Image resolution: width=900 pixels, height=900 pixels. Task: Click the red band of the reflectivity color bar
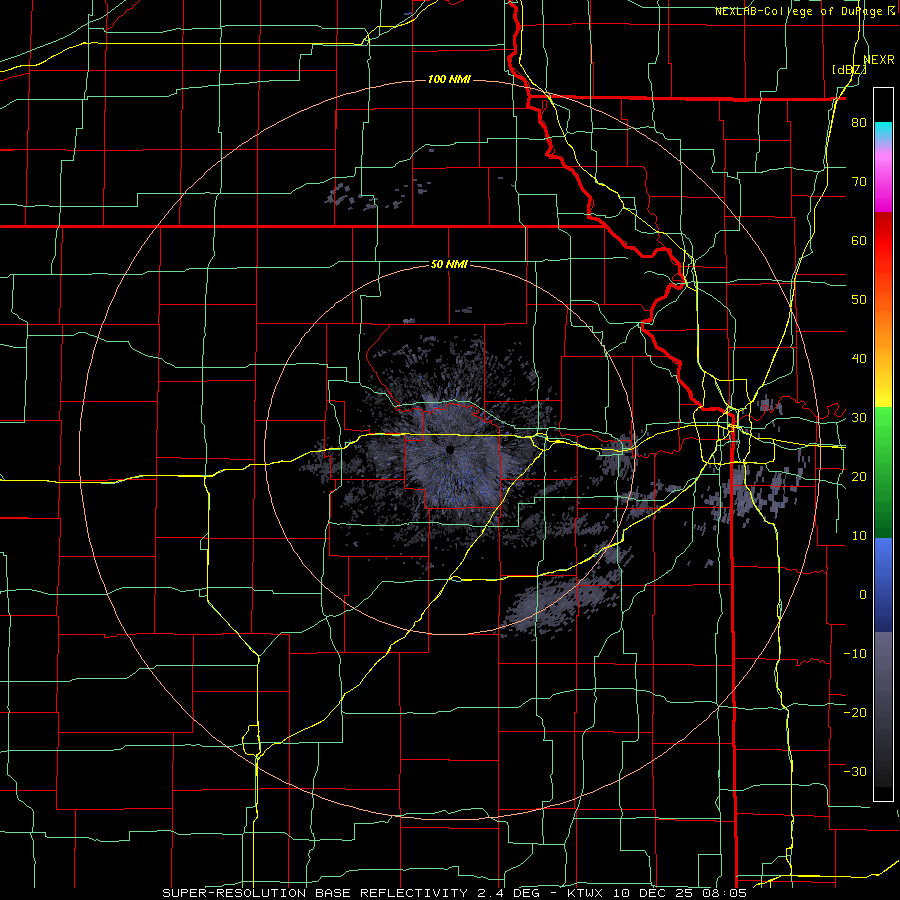883,241
